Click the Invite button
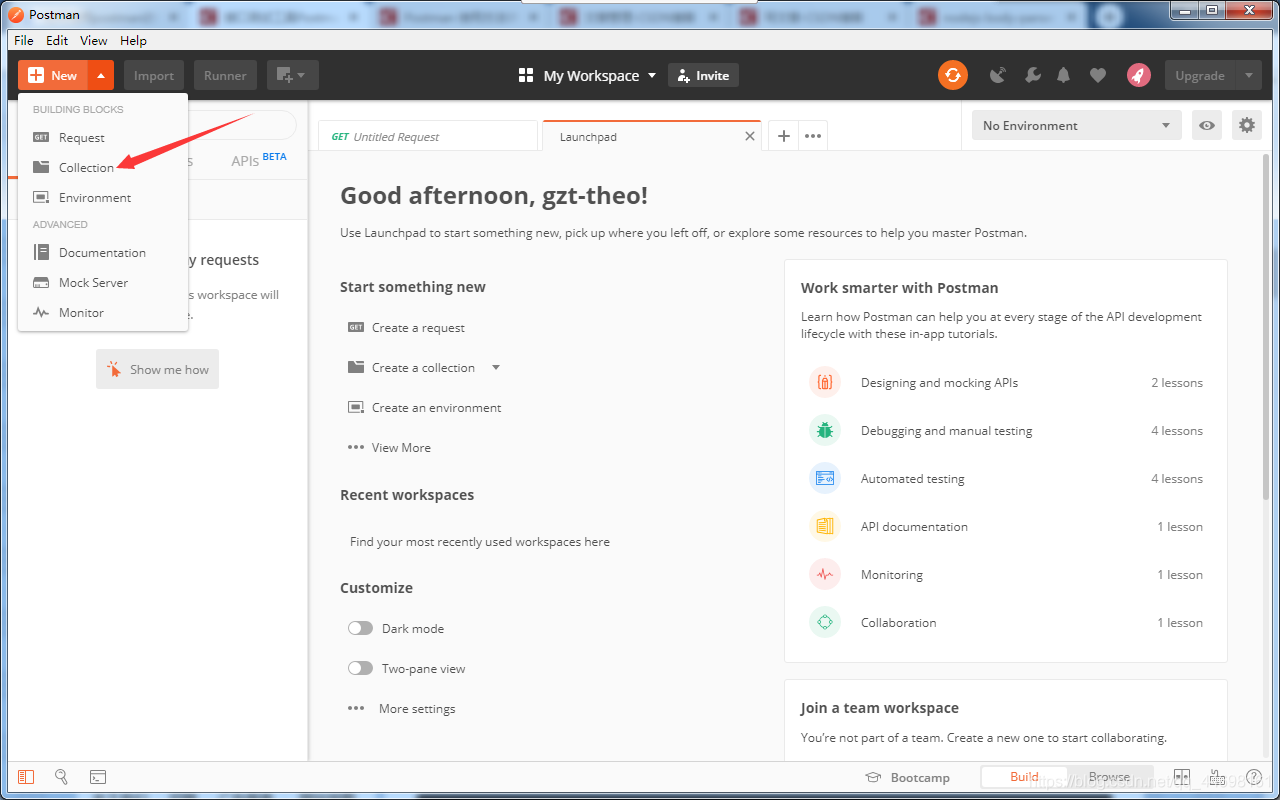 (x=703, y=76)
